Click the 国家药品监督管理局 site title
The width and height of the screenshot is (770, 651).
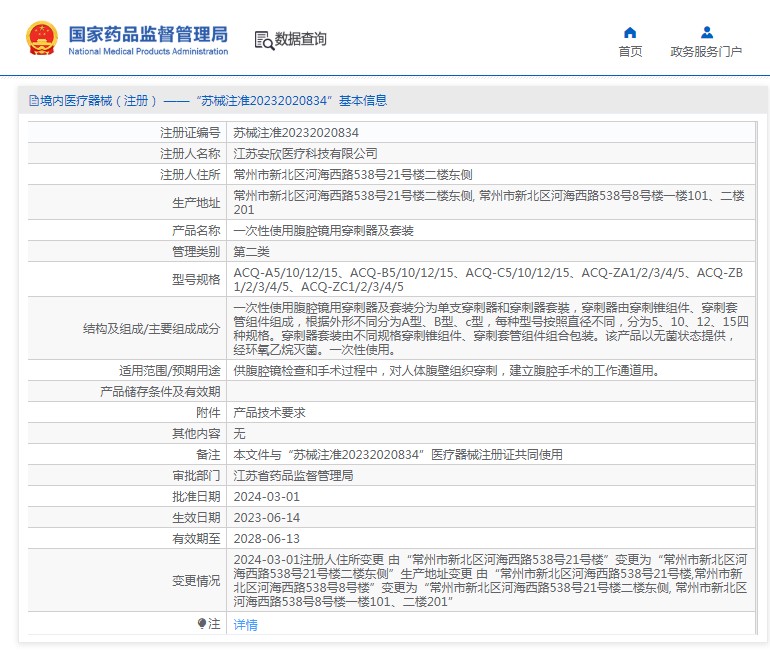pyautogui.click(x=148, y=34)
